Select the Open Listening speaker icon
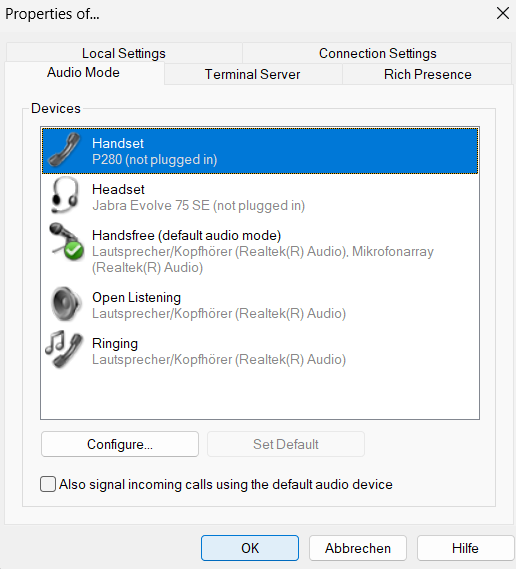Image resolution: width=516 pixels, height=569 pixels. click(65, 304)
